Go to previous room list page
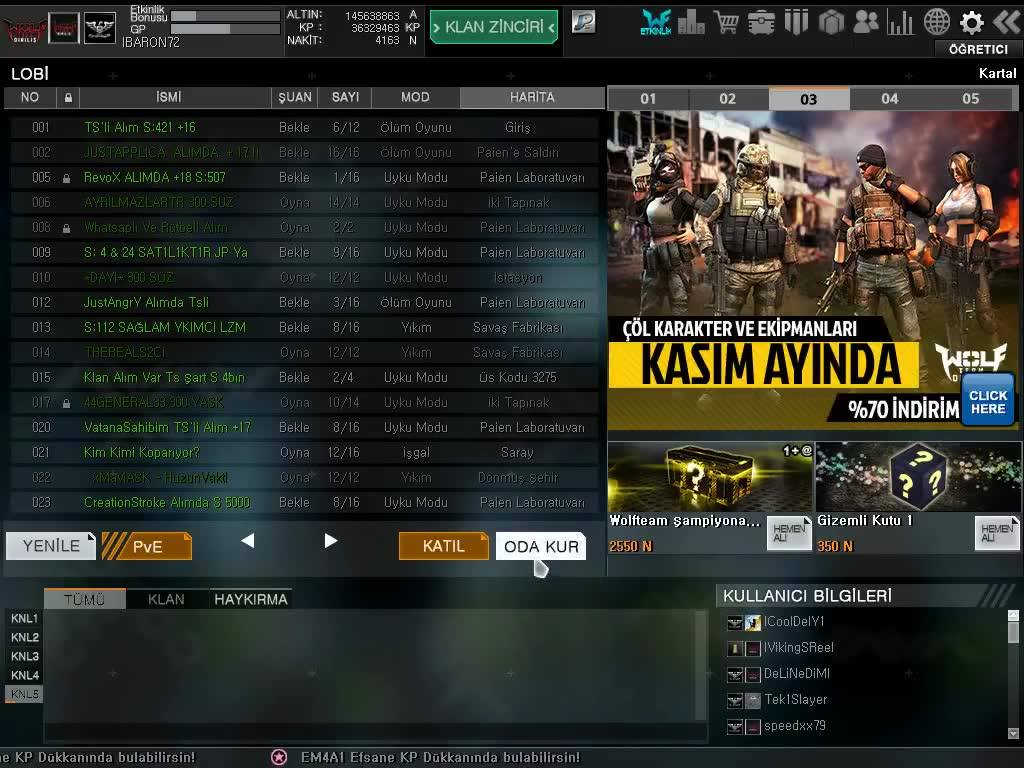The width and height of the screenshot is (1024, 768). (x=248, y=541)
